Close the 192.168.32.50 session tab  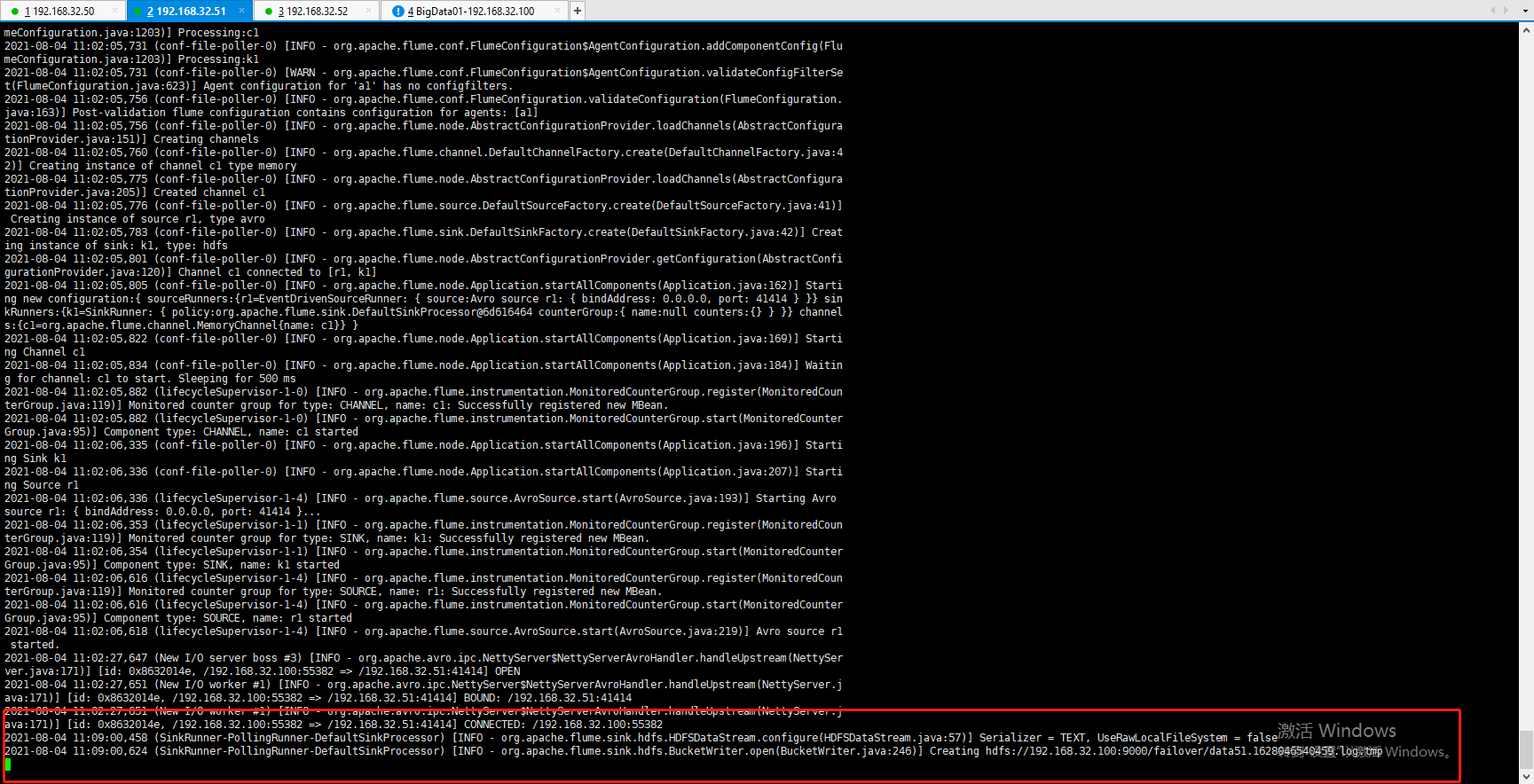pyautogui.click(x=115, y=11)
